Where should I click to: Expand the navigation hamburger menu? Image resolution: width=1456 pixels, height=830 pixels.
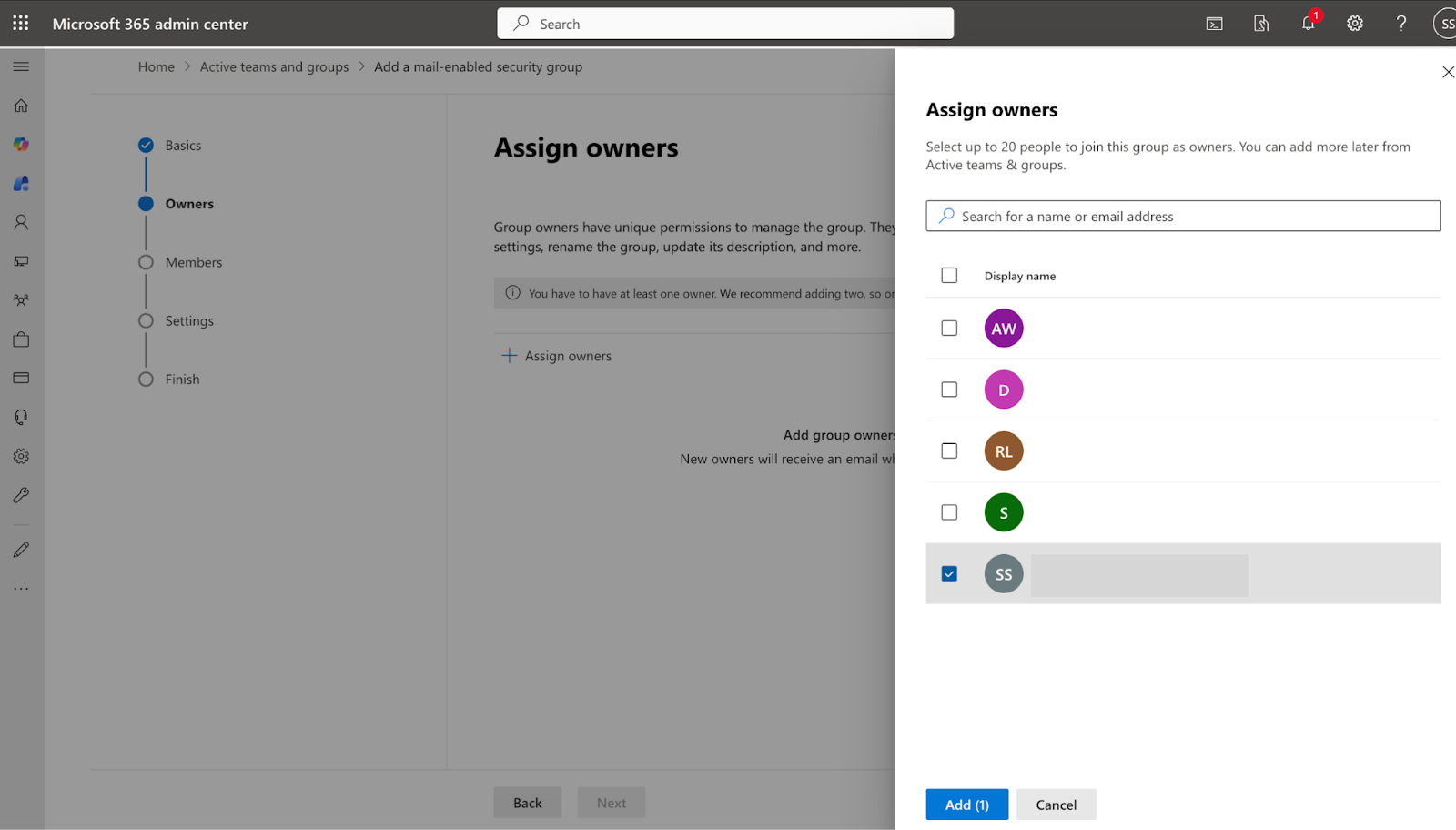point(21,66)
